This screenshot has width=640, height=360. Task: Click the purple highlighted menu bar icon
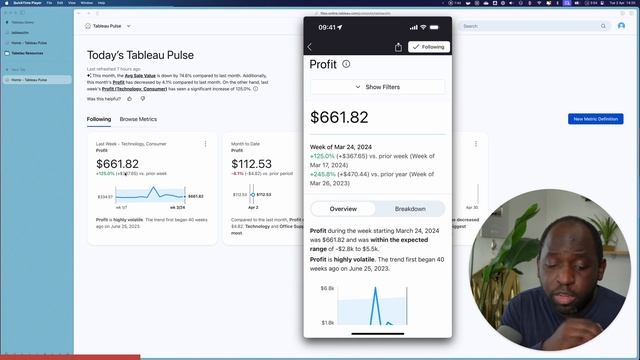tap(567, 3)
